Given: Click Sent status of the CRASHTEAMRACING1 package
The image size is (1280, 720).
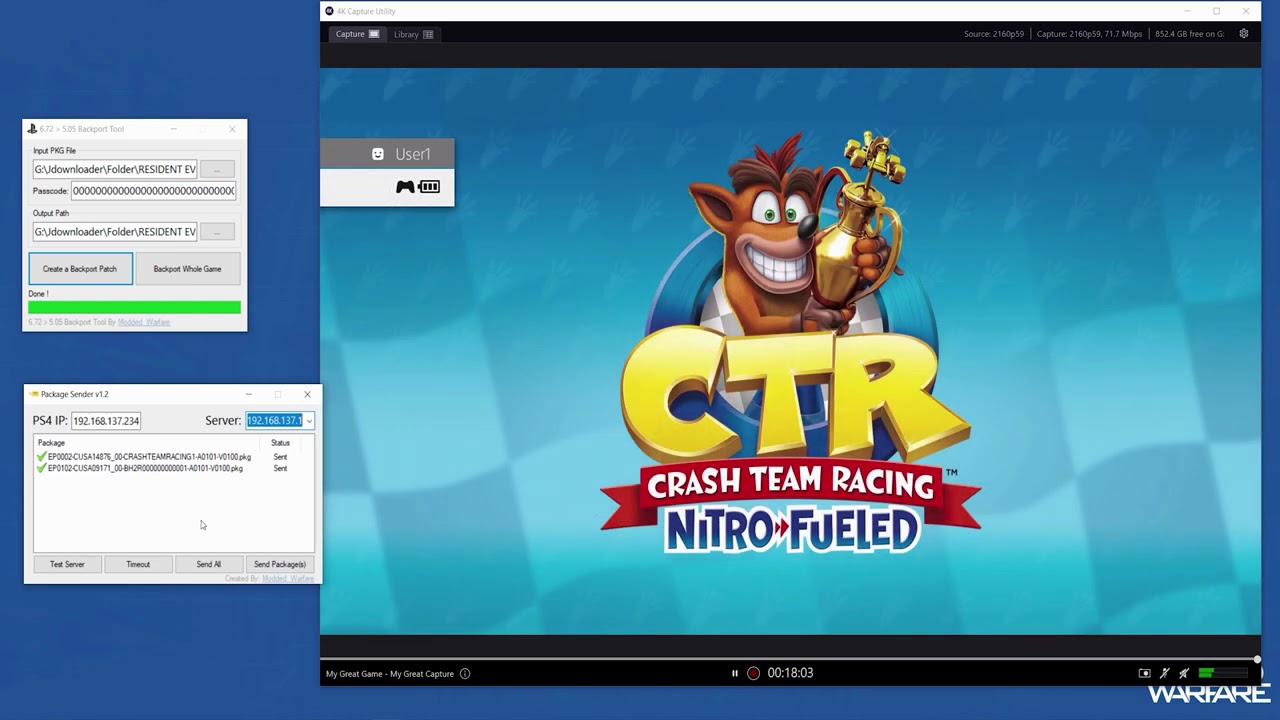Looking at the screenshot, I should click(280, 457).
